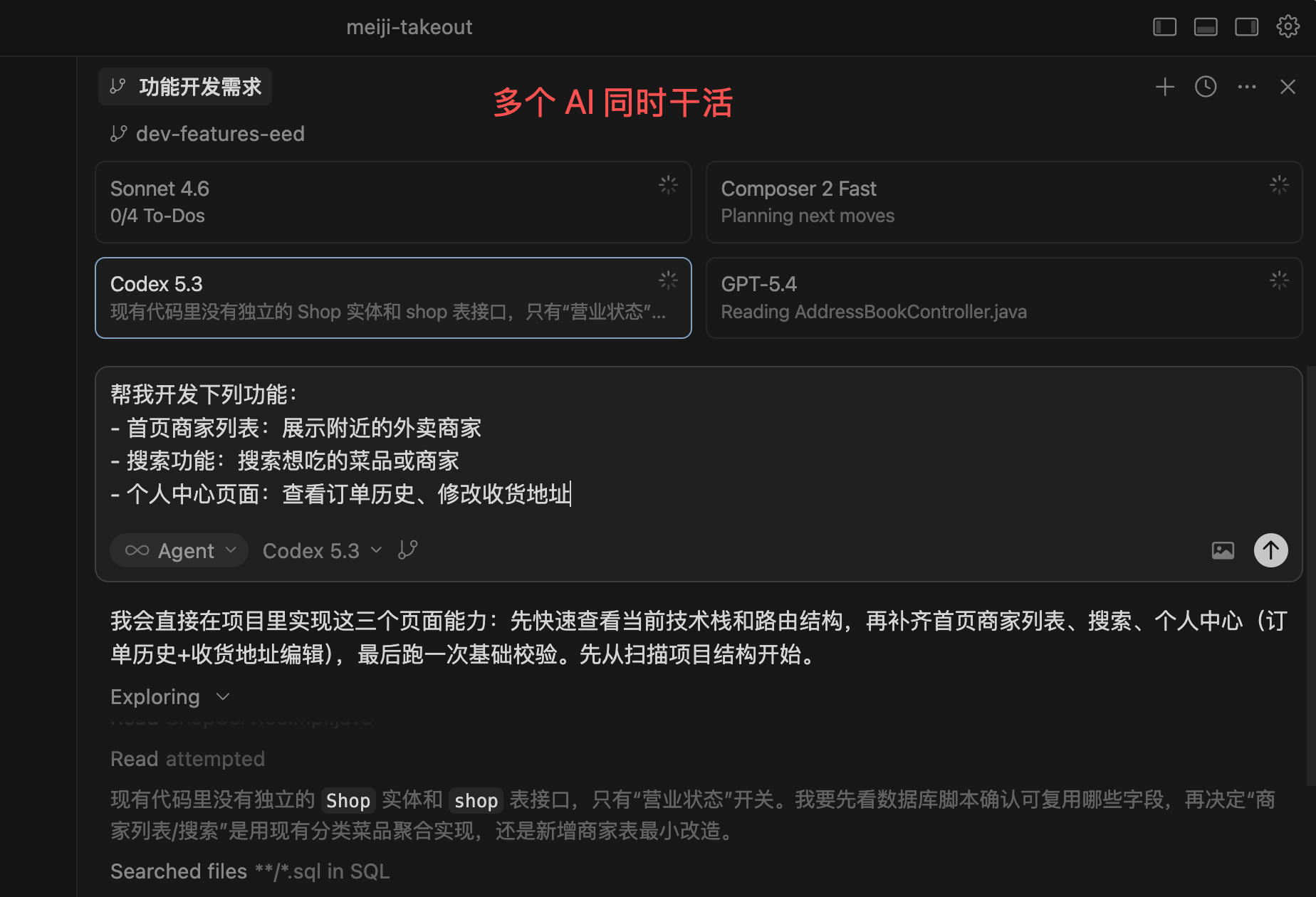Image resolution: width=1316 pixels, height=897 pixels.
Task: Toggle the left sidebar layout icon
Action: pyautogui.click(x=1164, y=27)
